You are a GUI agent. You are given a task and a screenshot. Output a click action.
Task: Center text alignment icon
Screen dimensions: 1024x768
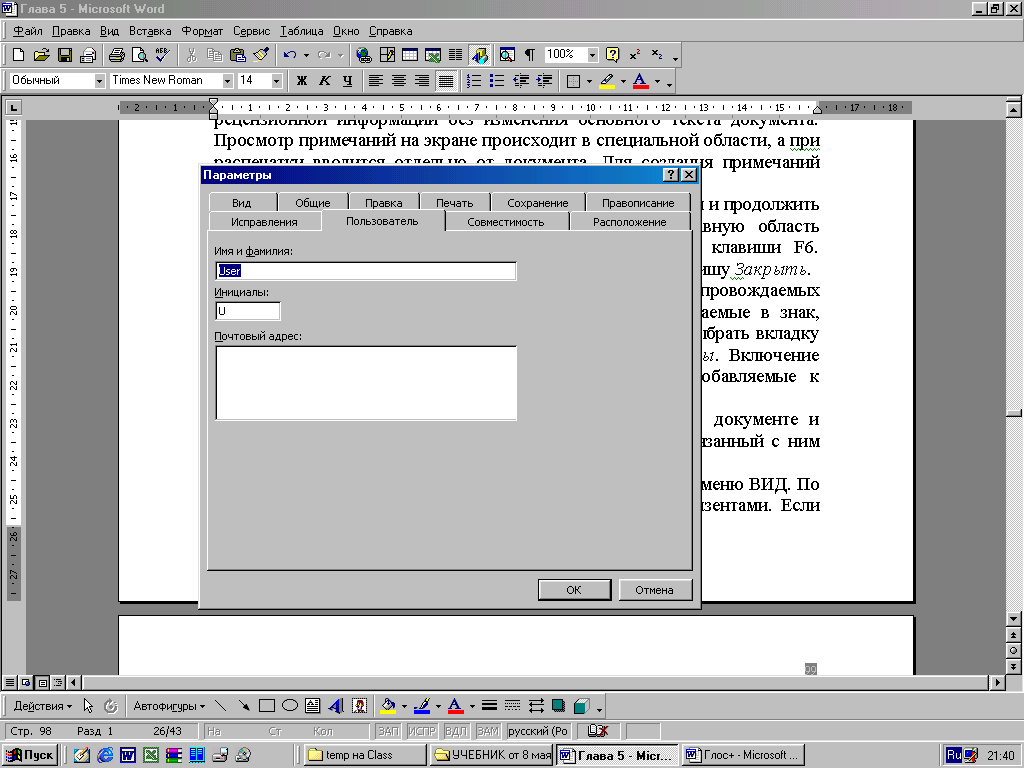[x=398, y=80]
